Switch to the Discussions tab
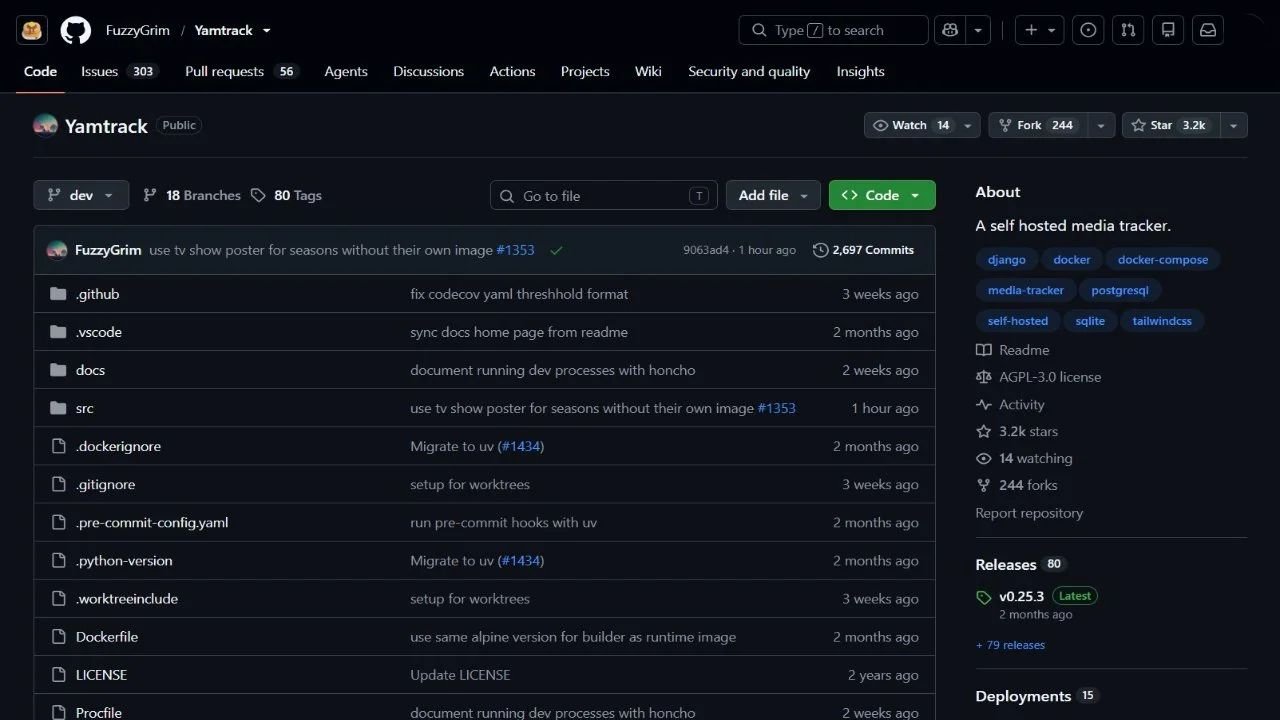 428,71
